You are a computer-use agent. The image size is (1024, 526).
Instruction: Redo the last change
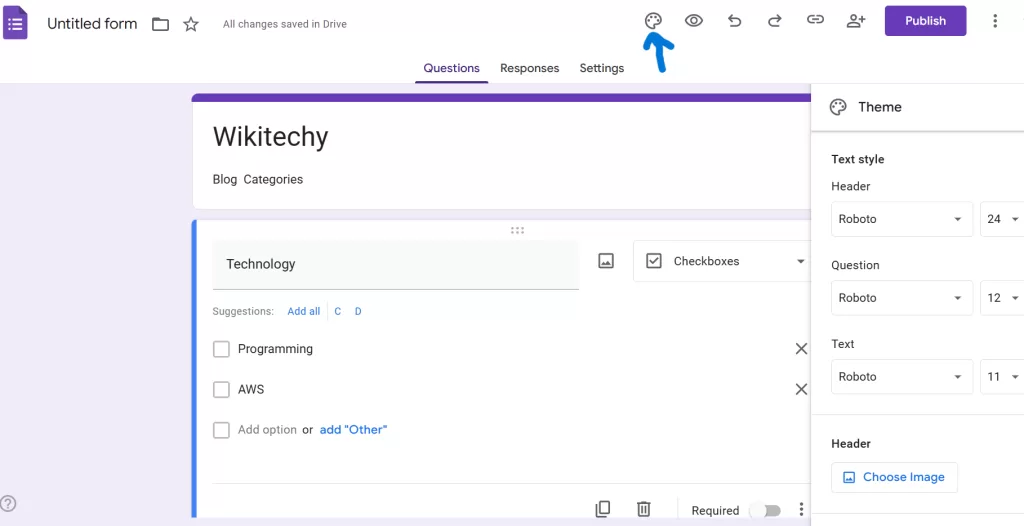tap(774, 21)
